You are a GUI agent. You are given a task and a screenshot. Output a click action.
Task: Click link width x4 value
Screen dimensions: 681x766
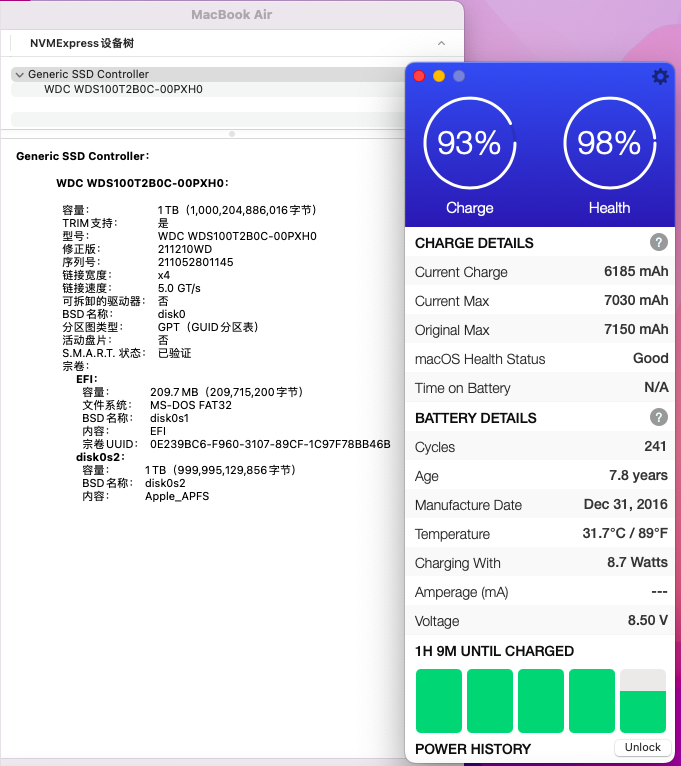click(x=164, y=276)
